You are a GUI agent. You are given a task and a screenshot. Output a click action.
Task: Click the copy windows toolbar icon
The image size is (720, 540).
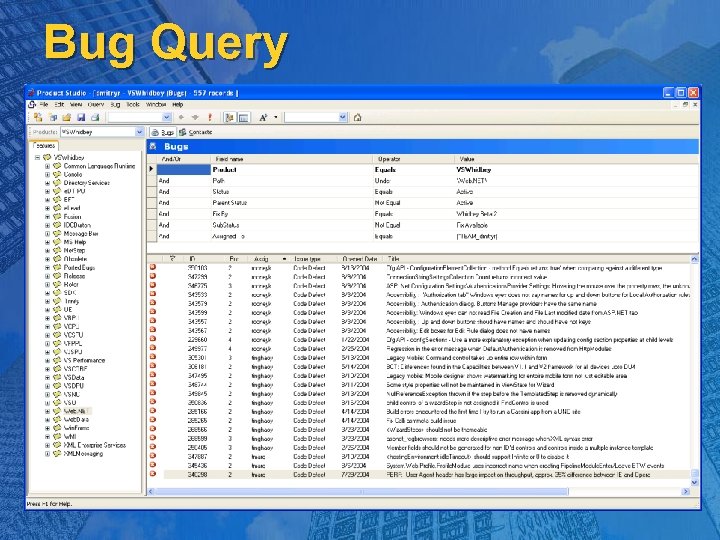pos(53,118)
